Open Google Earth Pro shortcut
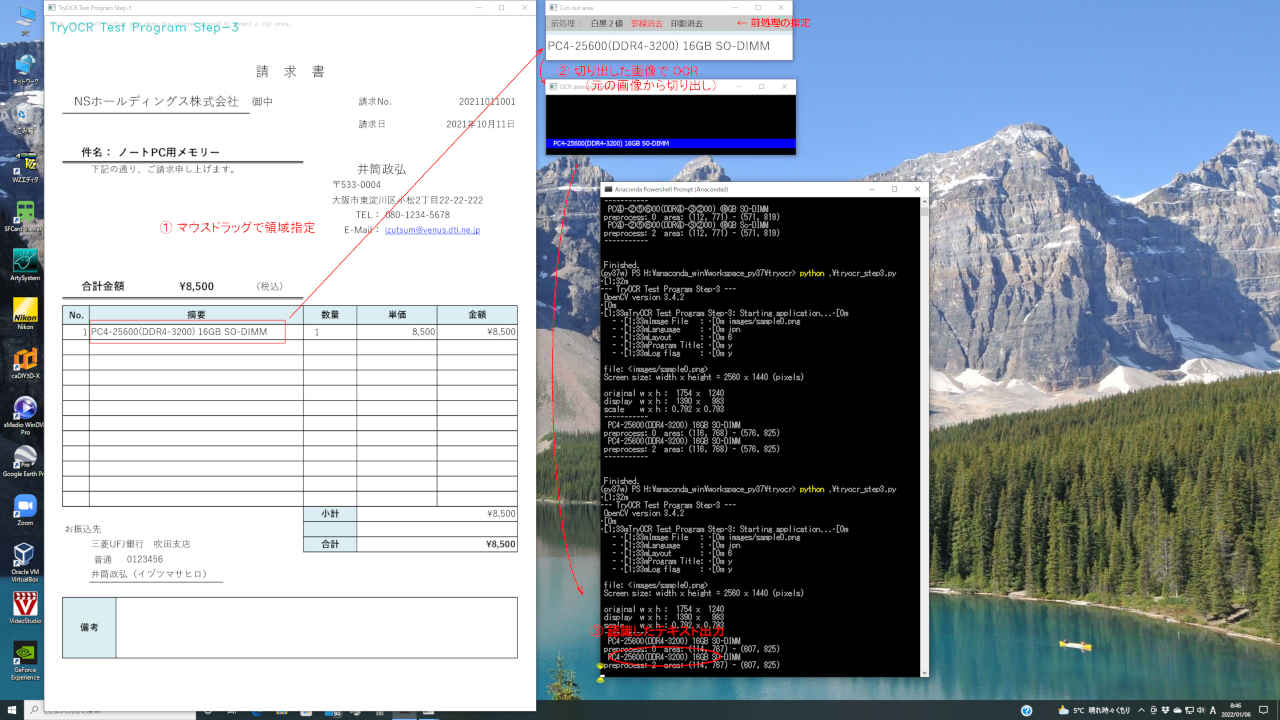This screenshot has width=1280, height=720. [x=25, y=457]
